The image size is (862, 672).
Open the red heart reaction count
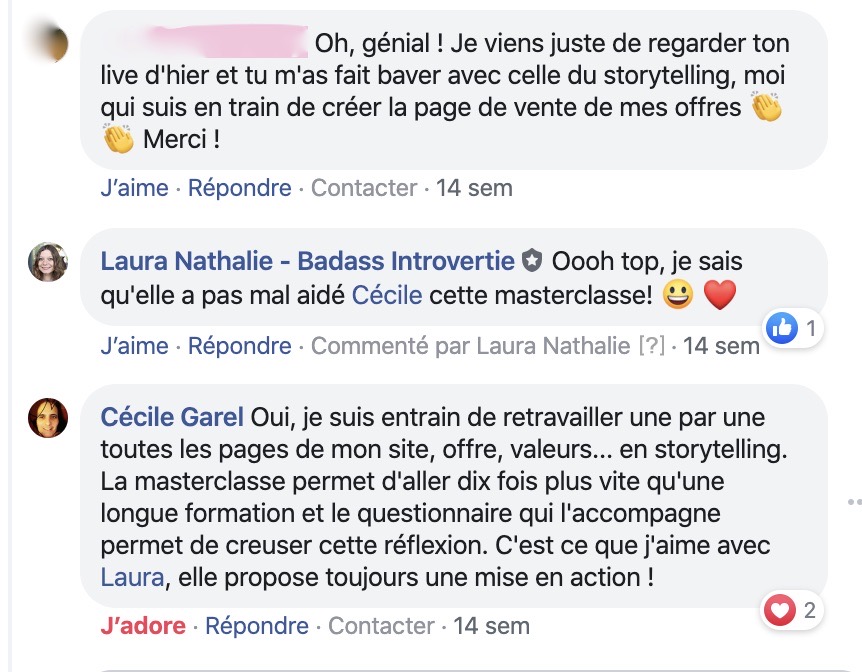[x=794, y=609]
